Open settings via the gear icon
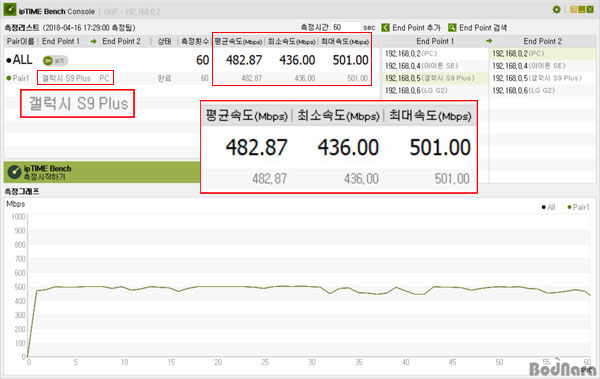This screenshot has height=379, width=600. coord(557,10)
